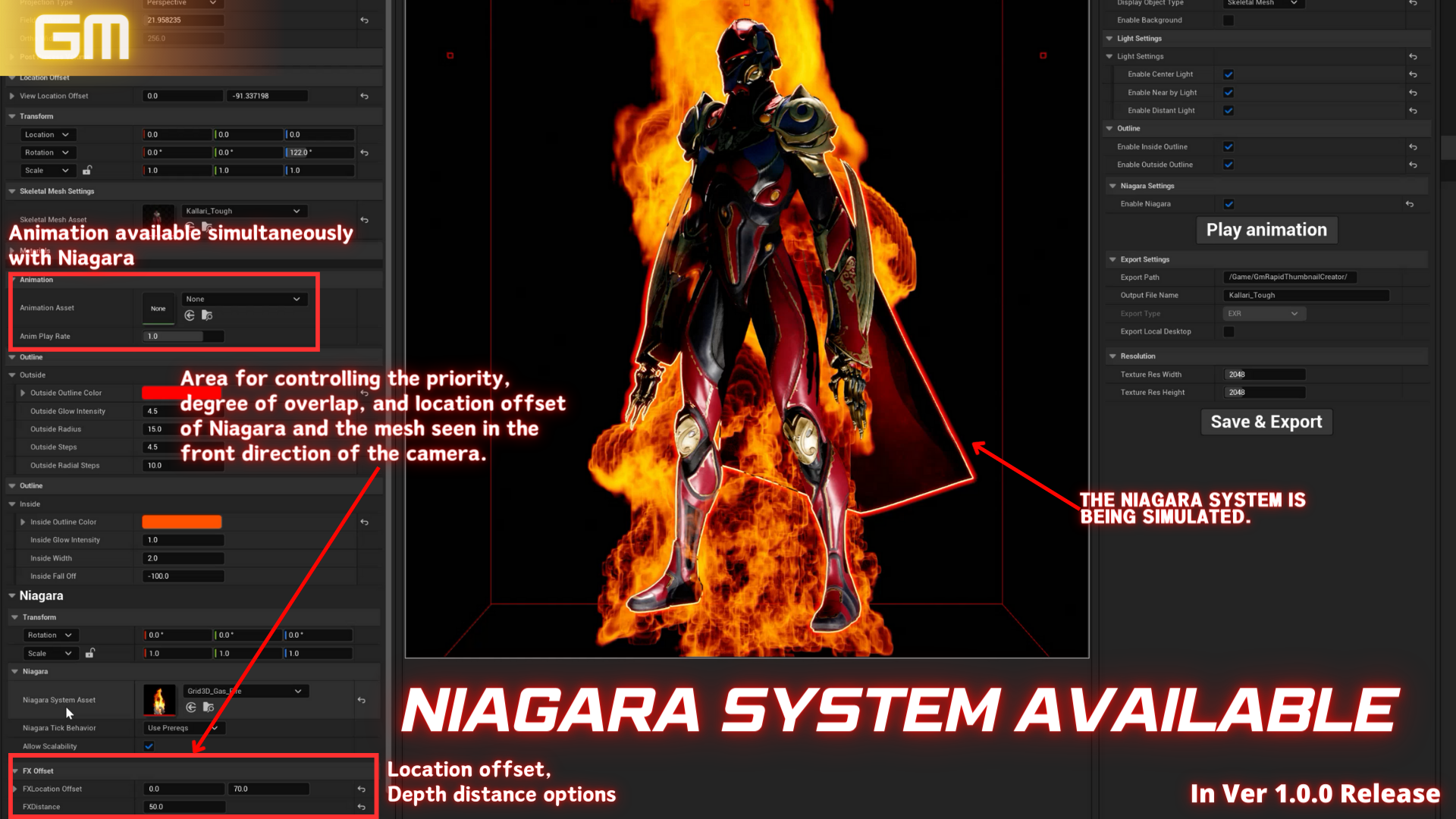1456x819 pixels.
Task: Expand Inside Outline Color row
Action: [x=23, y=522]
